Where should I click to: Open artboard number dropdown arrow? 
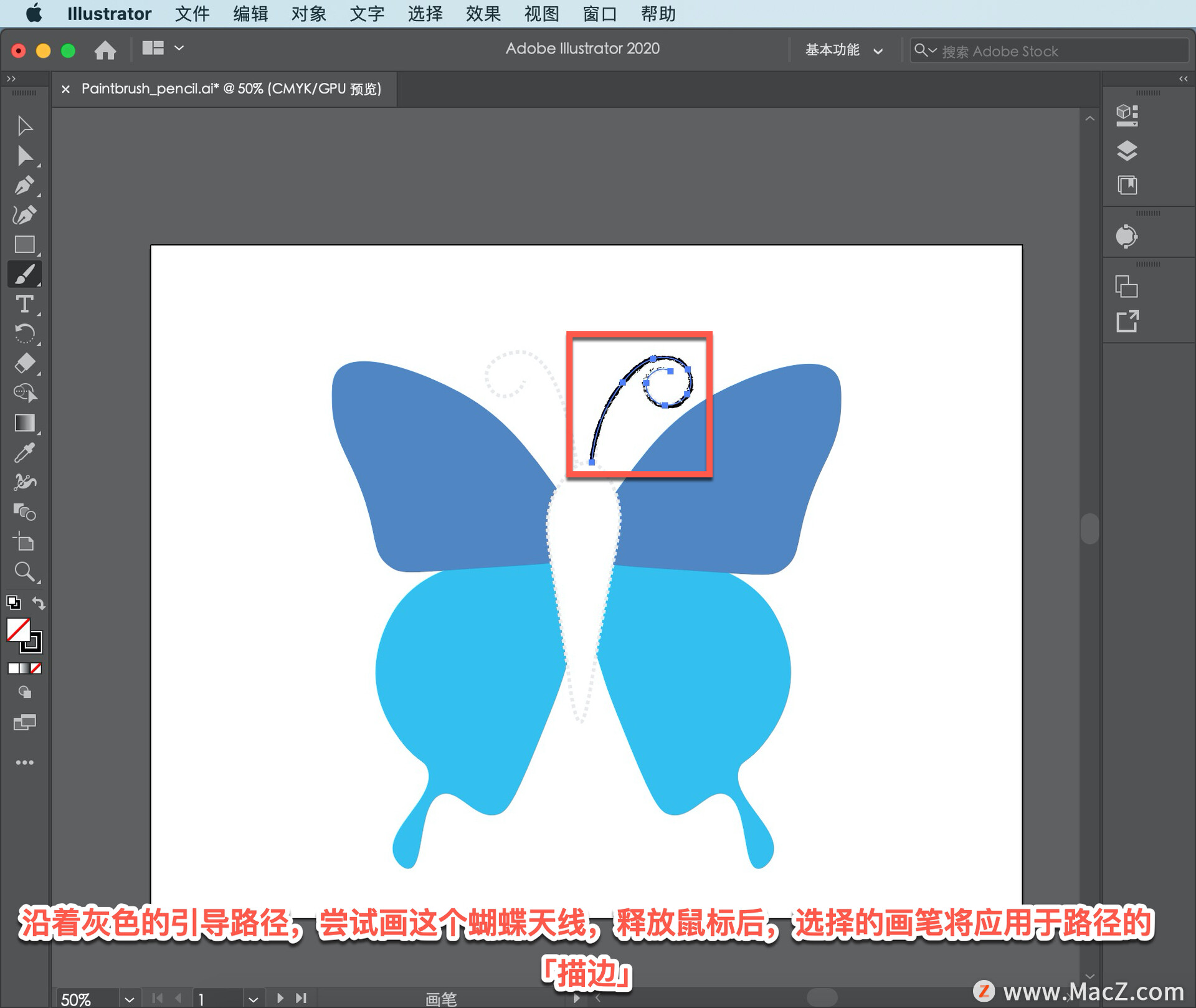[x=253, y=999]
